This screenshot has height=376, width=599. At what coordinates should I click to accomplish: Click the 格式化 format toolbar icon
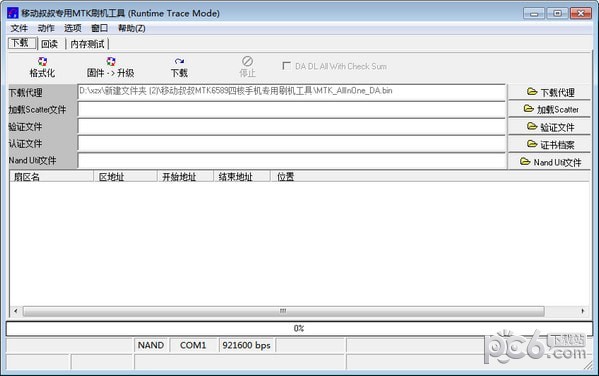click(x=42, y=67)
